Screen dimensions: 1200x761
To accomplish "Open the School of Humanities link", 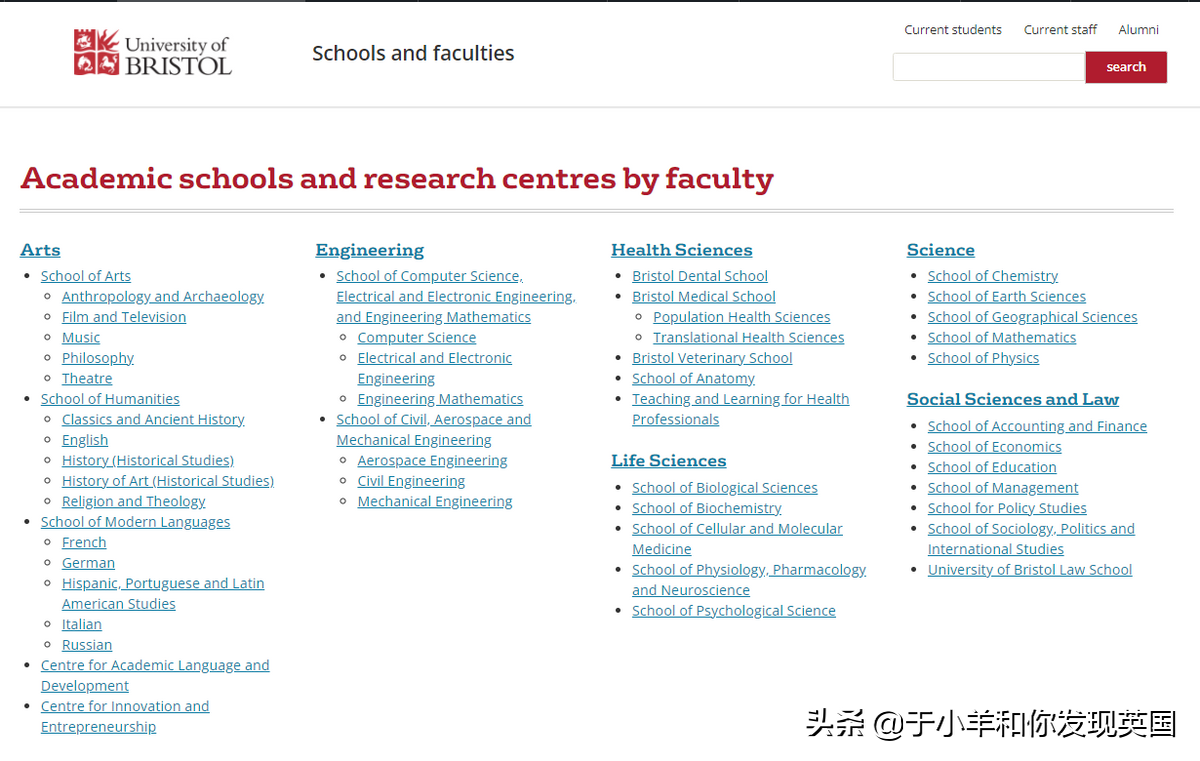I will [110, 399].
